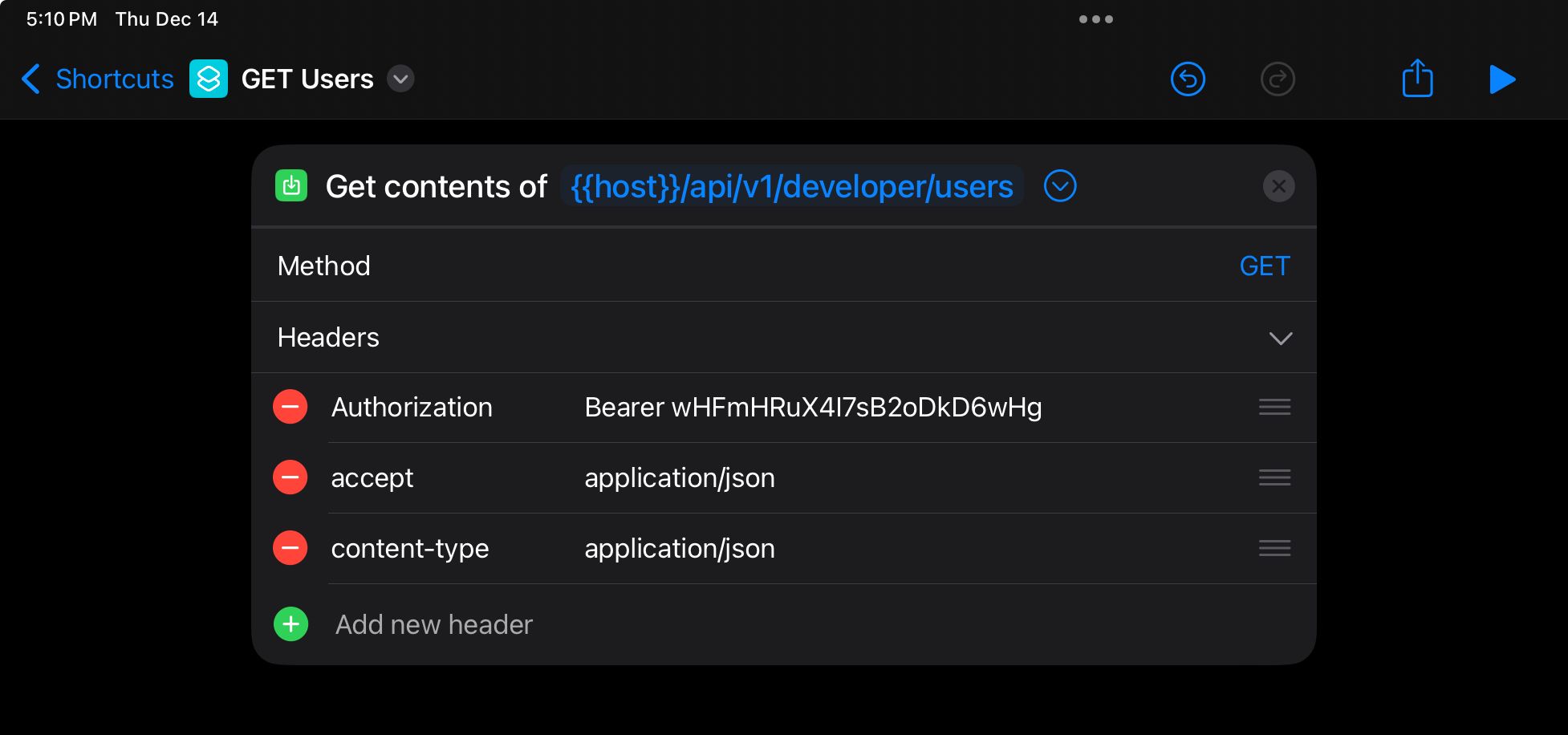The width and height of the screenshot is (1568, 735).
Task: Open the three-dot multitasking menu
Action: 1095,19
